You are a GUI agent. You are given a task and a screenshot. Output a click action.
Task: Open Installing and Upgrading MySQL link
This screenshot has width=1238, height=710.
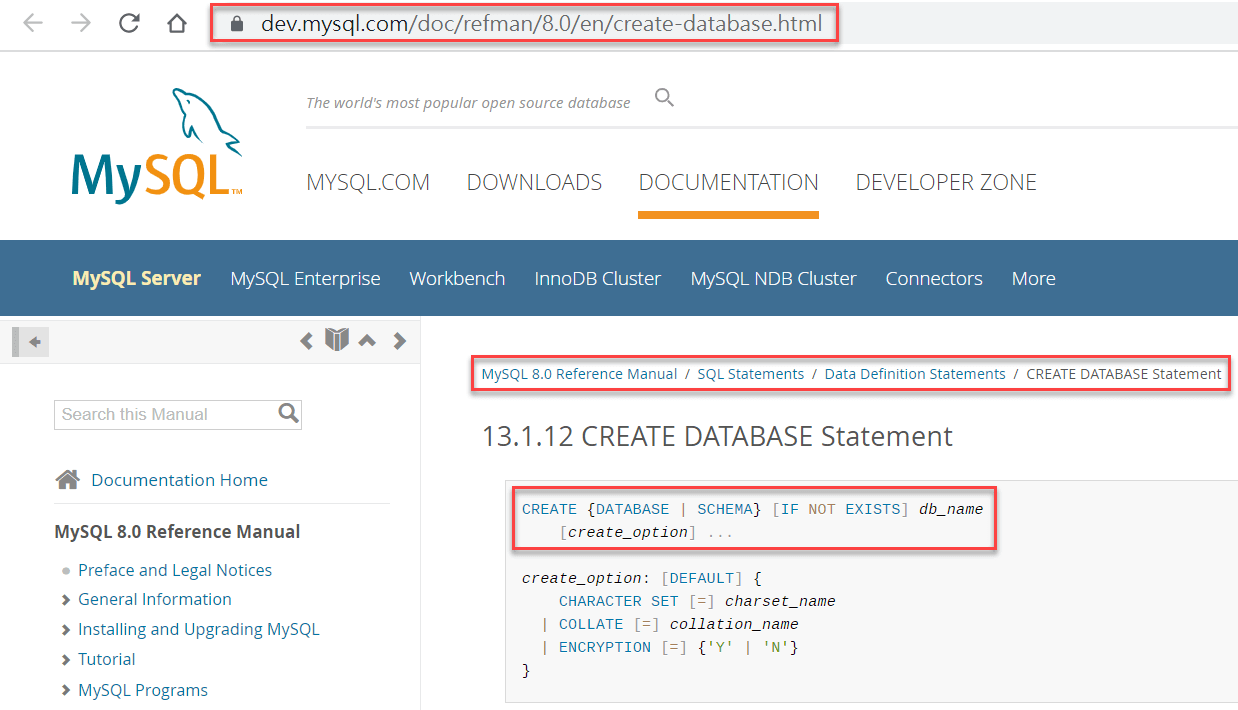pos(199,629)
